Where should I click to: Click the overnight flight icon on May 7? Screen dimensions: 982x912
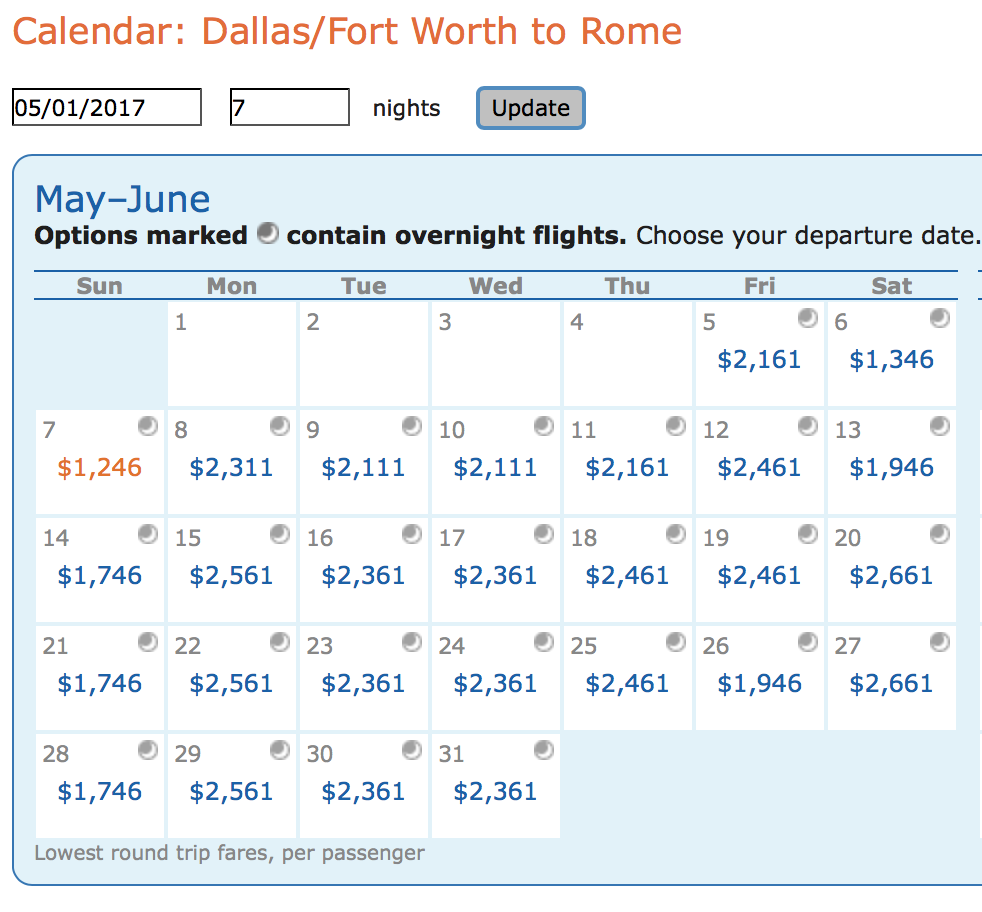(148, 425)
